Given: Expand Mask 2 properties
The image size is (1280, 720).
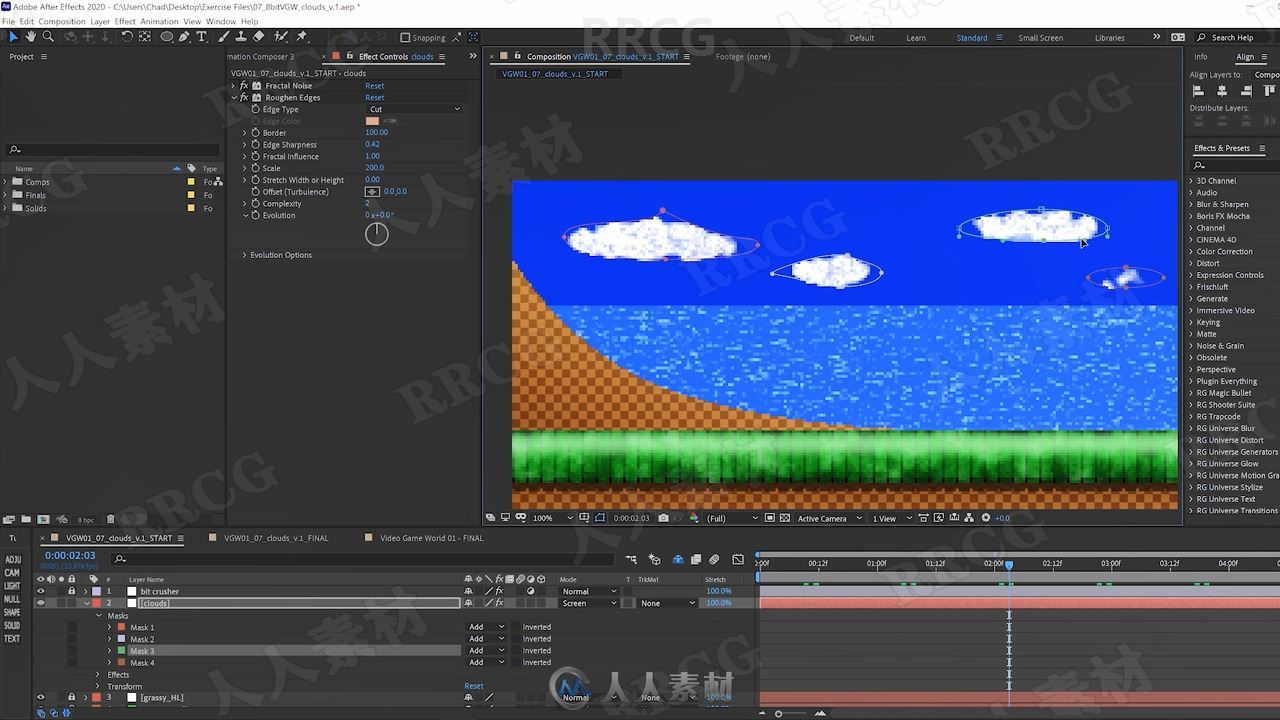Looking at the screenshot, I should click(109, 639).
